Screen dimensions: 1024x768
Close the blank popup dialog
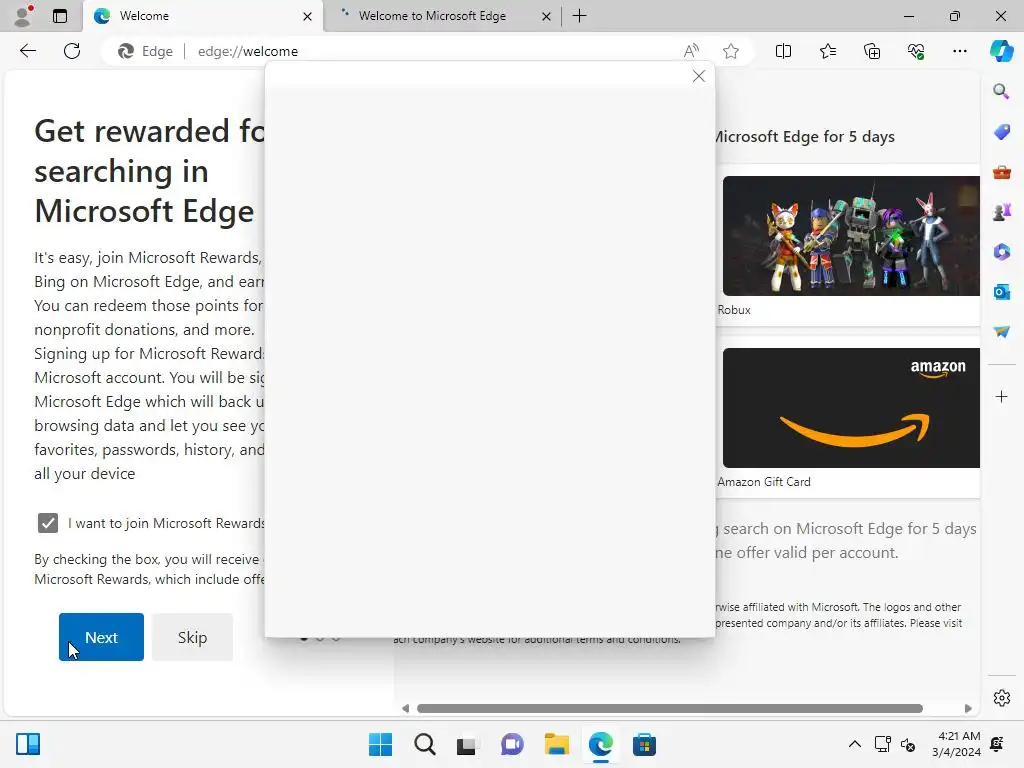699,76
